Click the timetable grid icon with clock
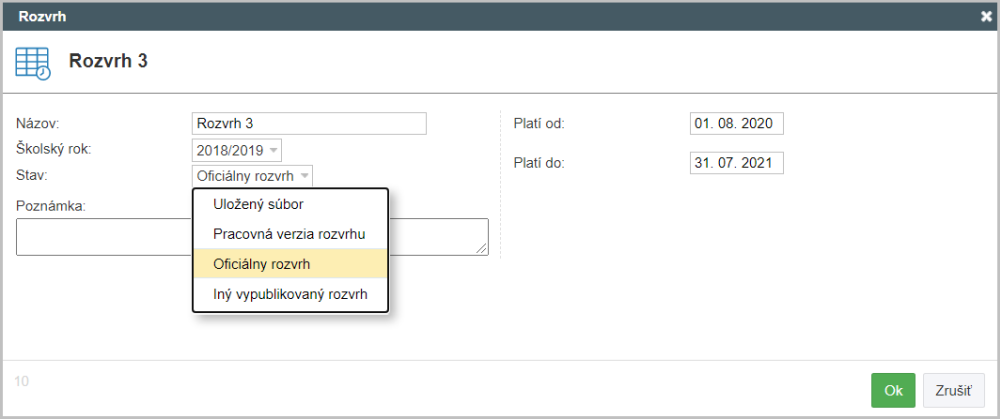 pos(33,62)
